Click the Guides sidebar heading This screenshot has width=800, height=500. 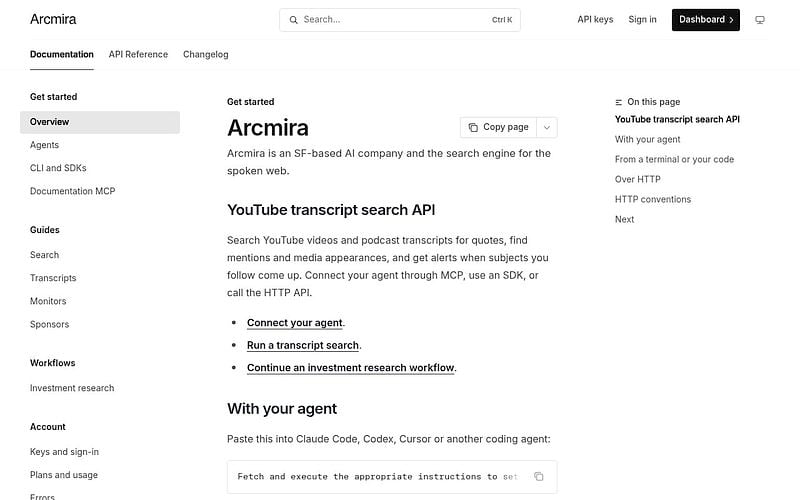point(44,230)
